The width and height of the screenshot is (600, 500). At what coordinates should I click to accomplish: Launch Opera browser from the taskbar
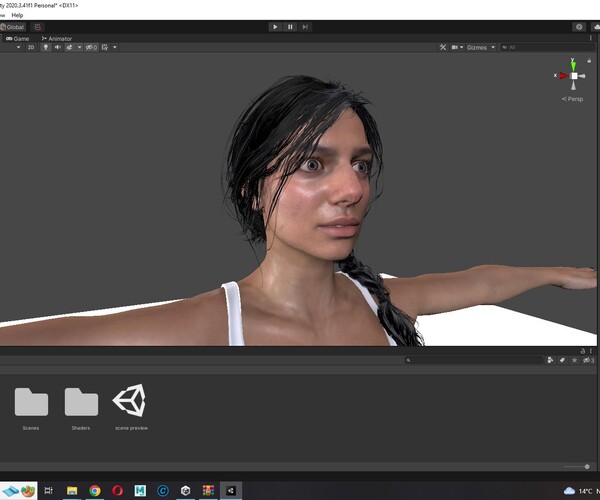pyautogui.click(x=117, y=490)
